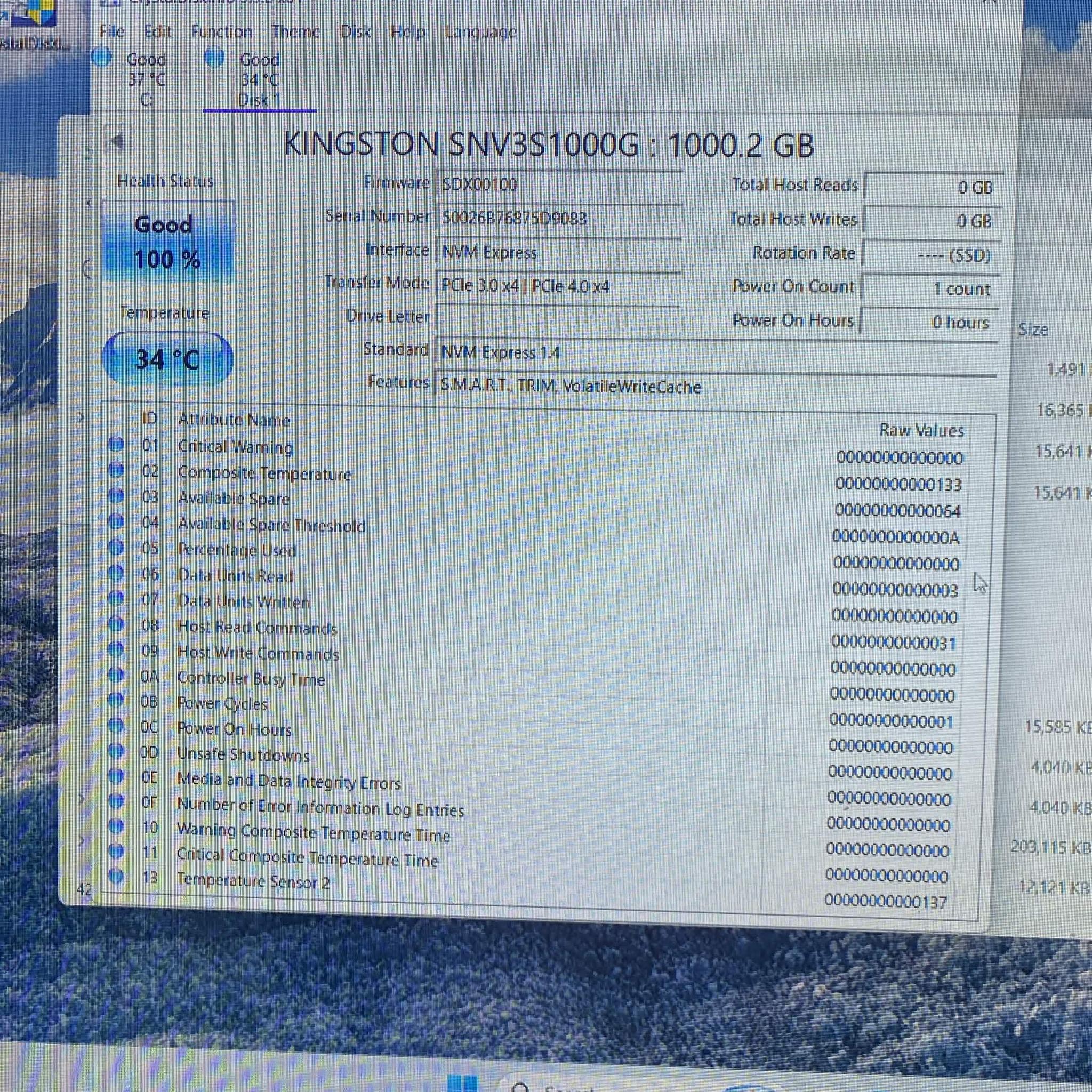Click status icon for Media and Data Integrity Errors
This screenshot has width=1092, height=1092.
pos(116,776)
